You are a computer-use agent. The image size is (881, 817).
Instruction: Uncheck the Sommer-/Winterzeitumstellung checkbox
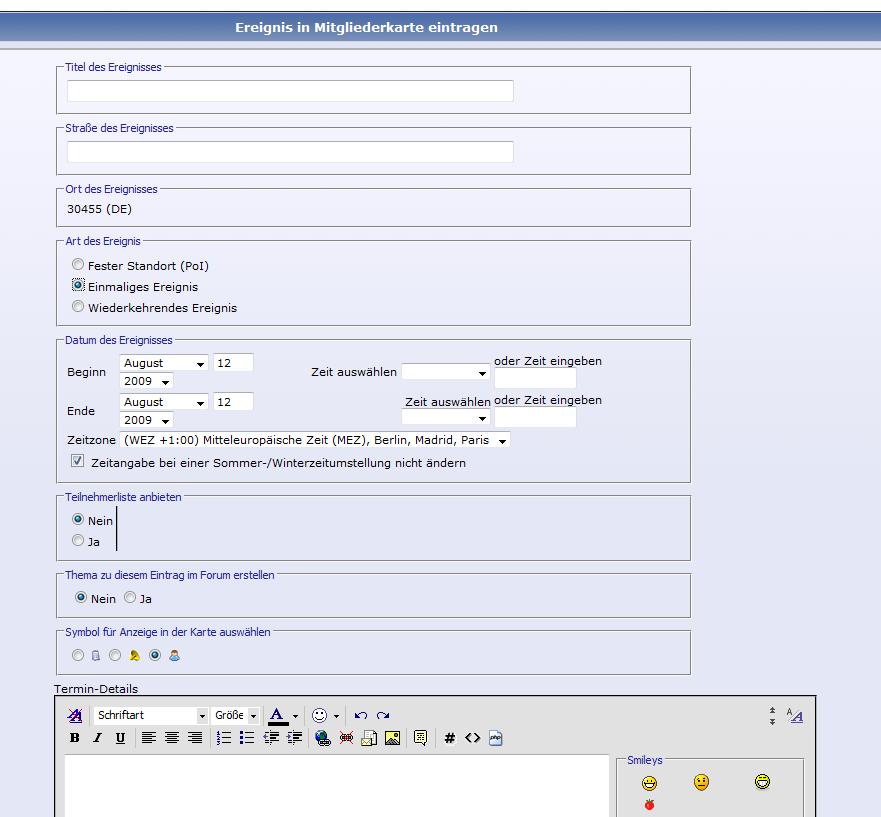click(77, 462)
